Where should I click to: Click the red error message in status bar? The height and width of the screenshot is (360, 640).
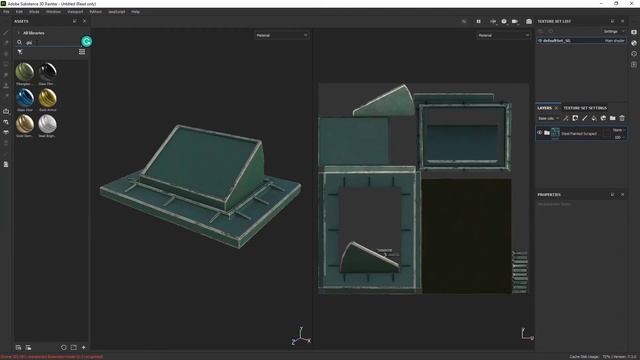(x=51, y=357)
